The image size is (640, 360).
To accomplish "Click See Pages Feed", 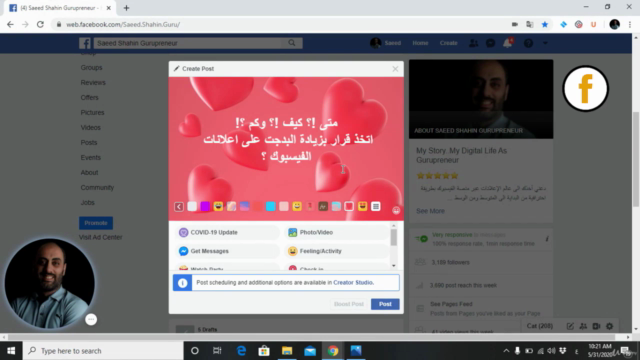I will 451,304.
